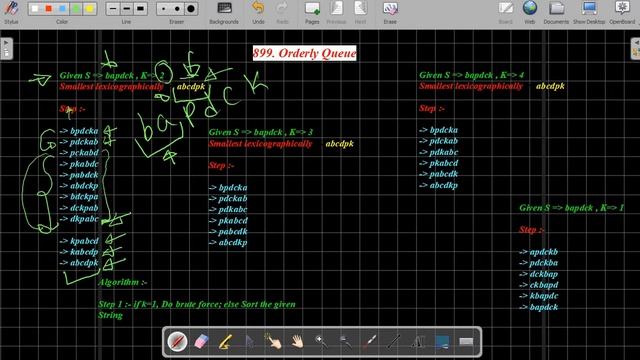
Task: Select the straight Line drawing tool
Action: [393, 342]
